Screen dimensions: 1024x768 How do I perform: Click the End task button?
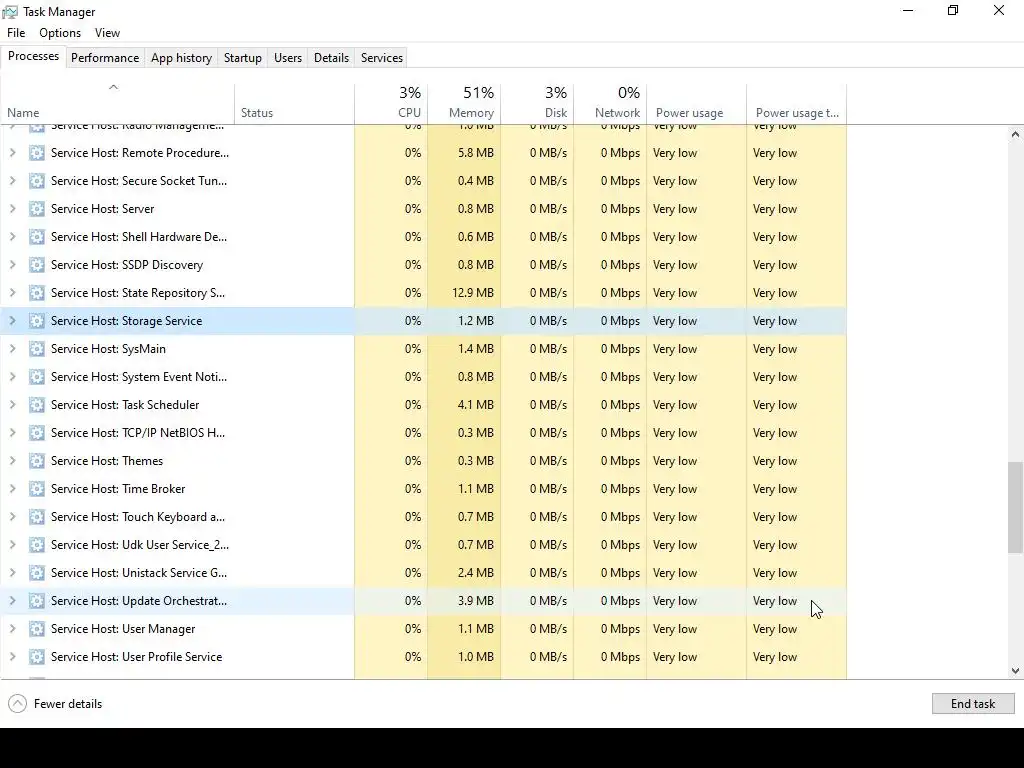click(972, 703)
